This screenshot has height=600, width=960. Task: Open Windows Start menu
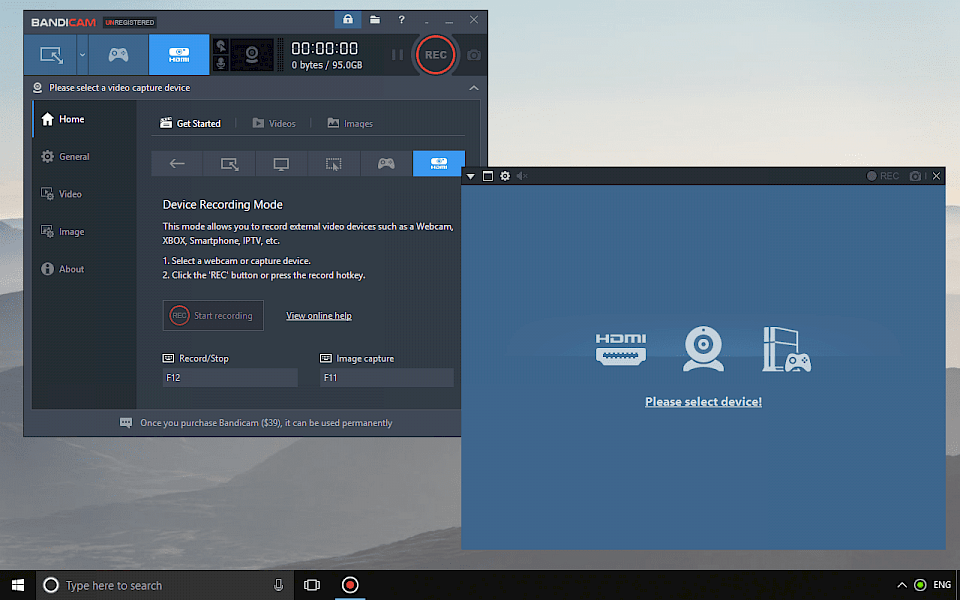click(x=18, y=585)
